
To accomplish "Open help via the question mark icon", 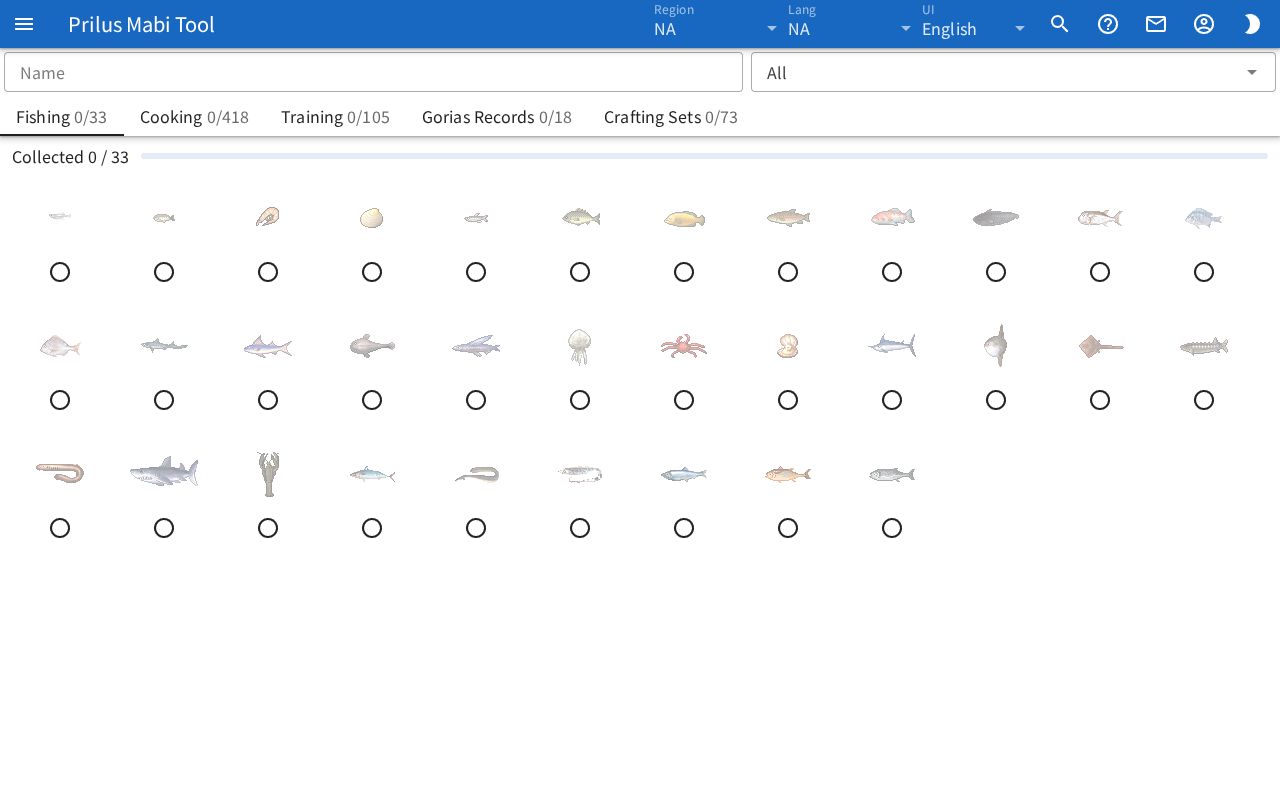I will pos(1108,24).
